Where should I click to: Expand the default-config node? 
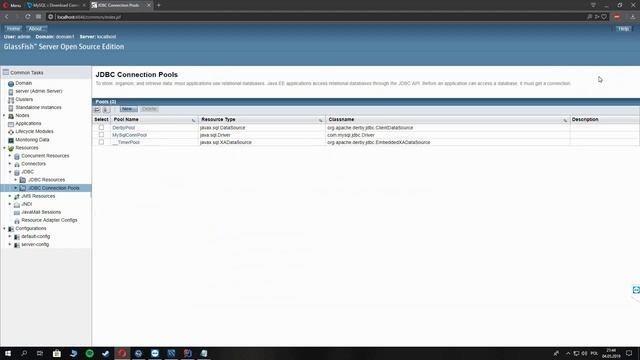[10, 236]
